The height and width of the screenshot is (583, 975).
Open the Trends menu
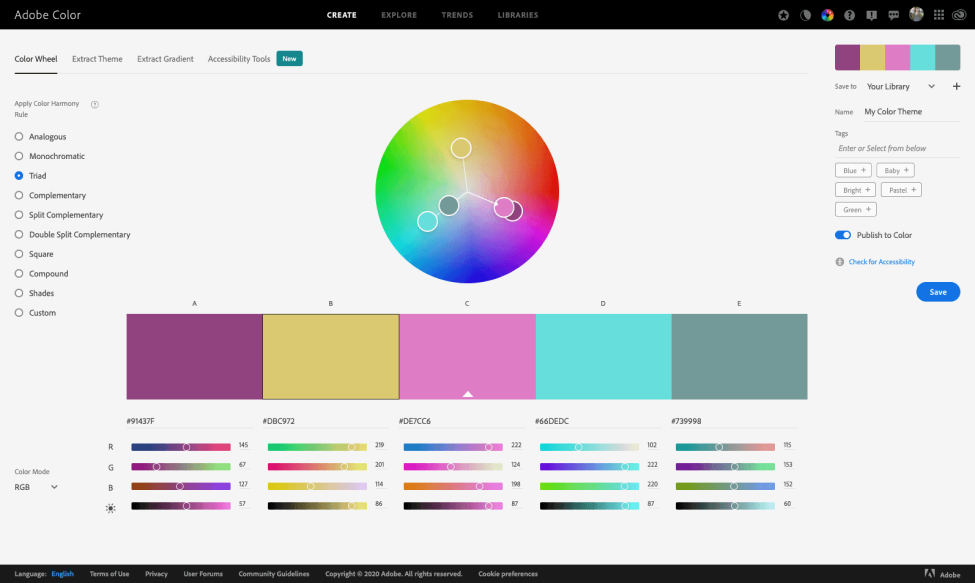[x=457, y=15]
